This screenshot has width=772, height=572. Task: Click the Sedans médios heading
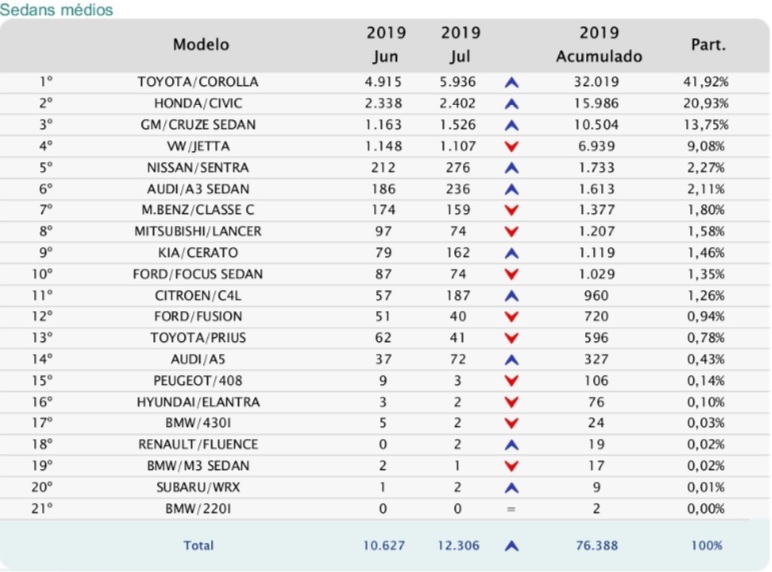57,9
